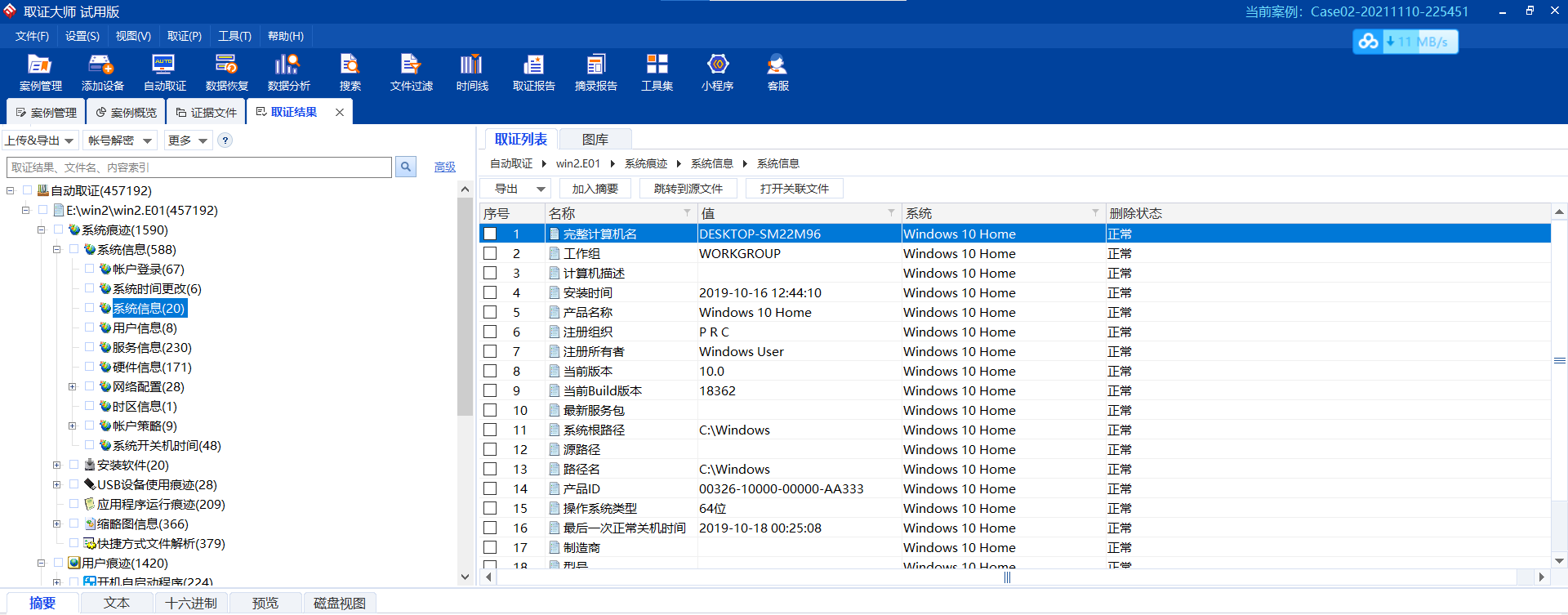Launch 数据分析 from the toolbar
The image size is (1568, 615).
(288, 73)
